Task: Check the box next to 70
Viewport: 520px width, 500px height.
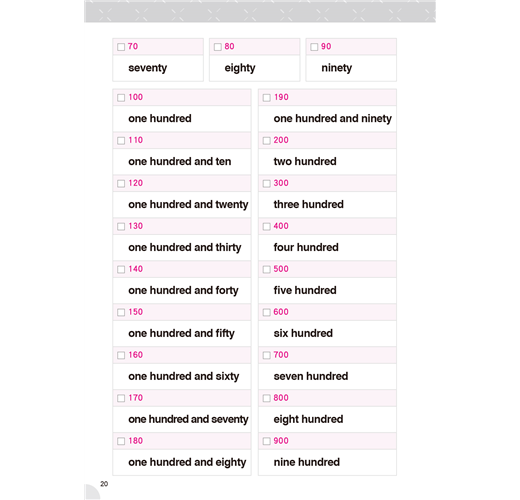Action: pos(121,47)
